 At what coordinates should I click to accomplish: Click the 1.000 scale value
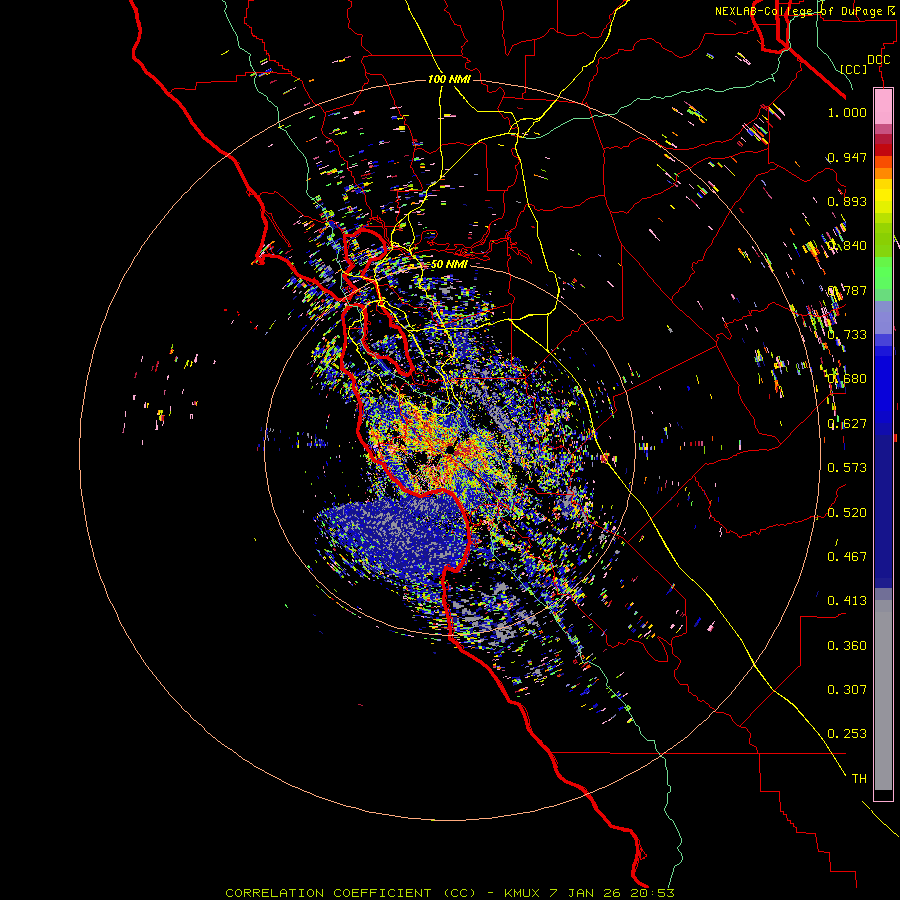point(847,113)
